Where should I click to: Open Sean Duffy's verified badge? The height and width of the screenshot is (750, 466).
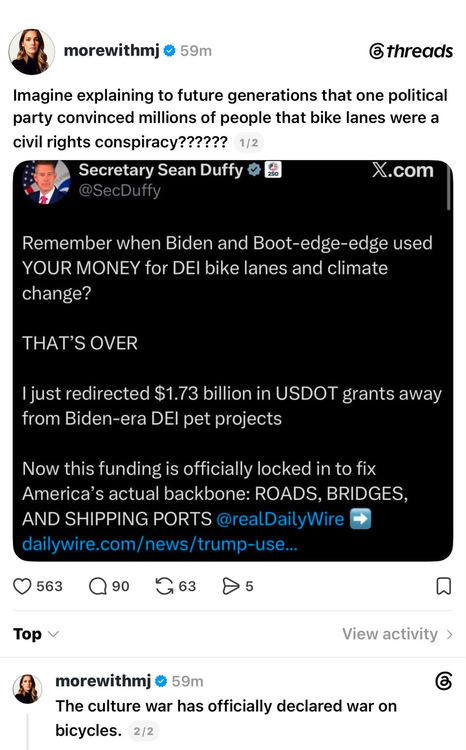click(x=254, y=169)
